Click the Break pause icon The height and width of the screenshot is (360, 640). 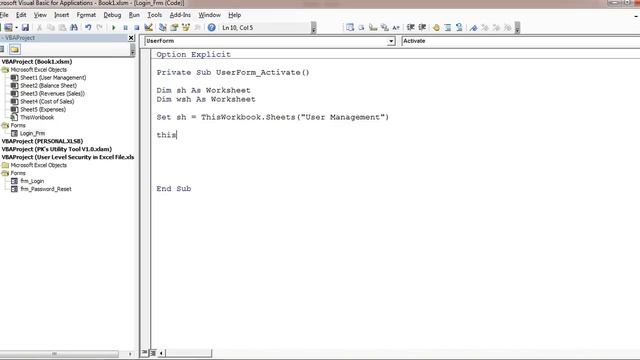click(x=125, y=28)
